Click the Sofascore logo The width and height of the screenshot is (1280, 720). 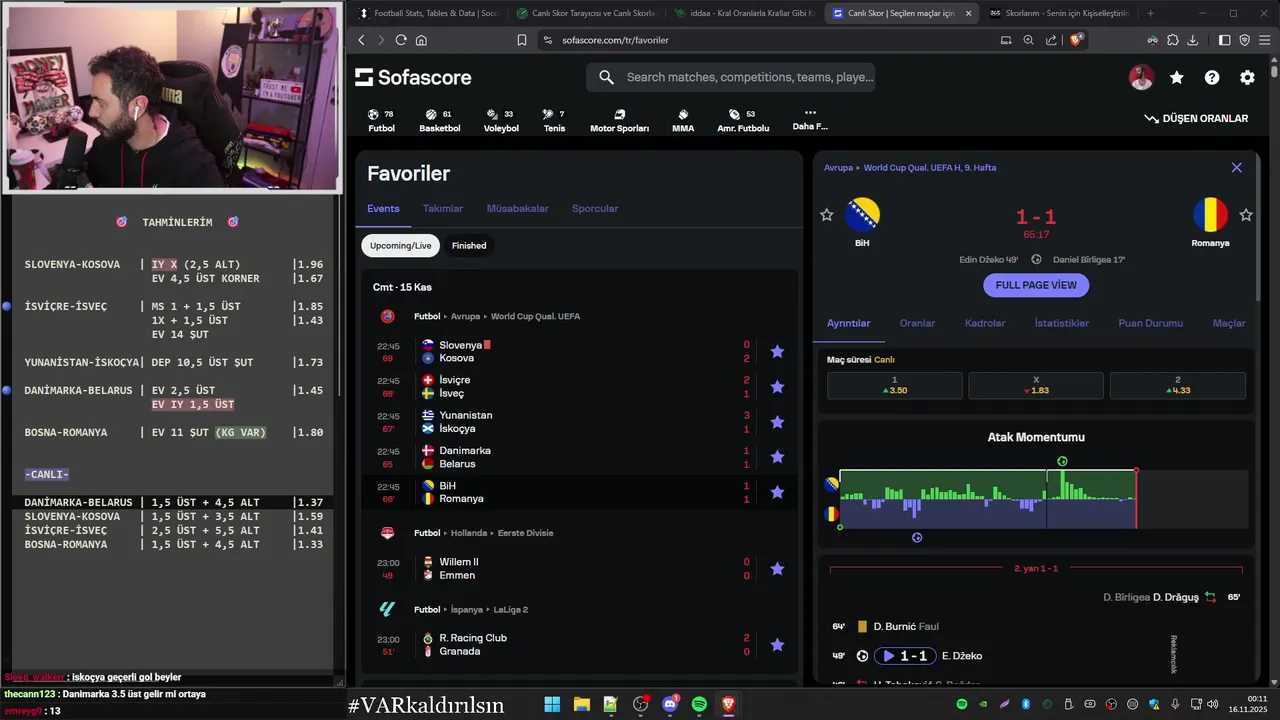coord(413,78)
